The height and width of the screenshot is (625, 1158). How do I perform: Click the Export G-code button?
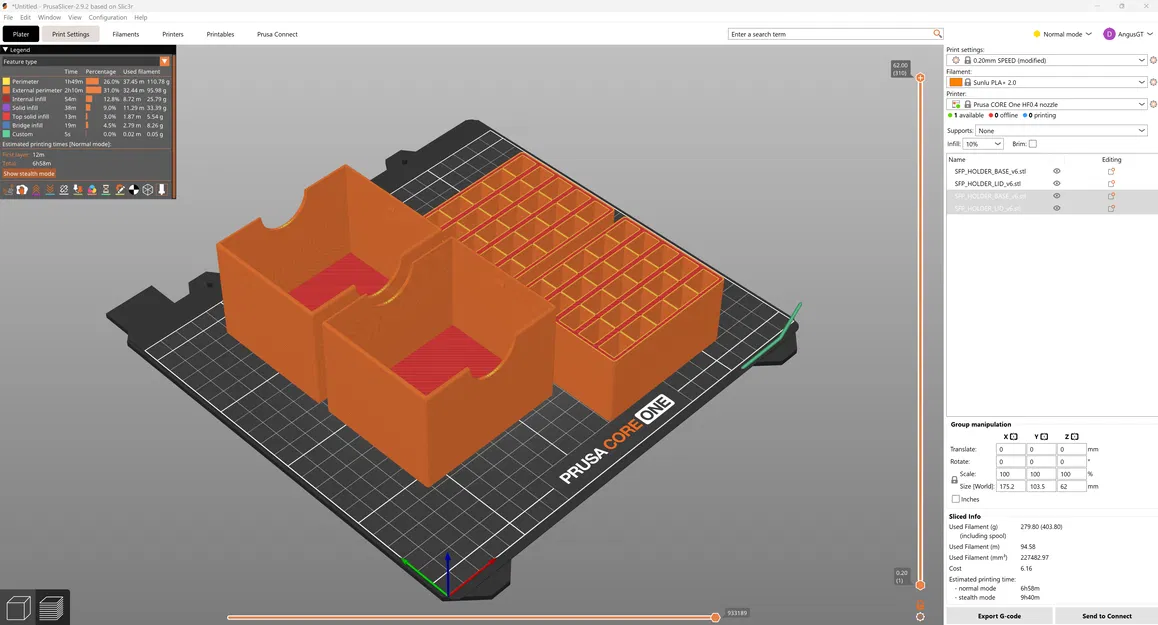coord(999,615)
